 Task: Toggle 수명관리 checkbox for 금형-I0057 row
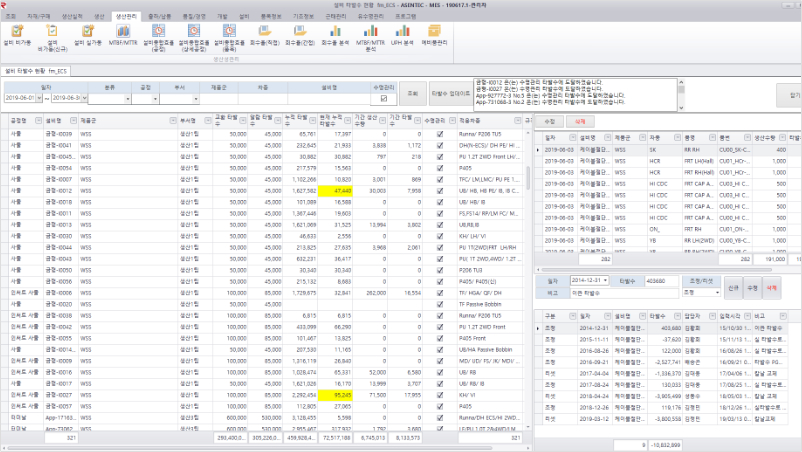pos(440,406)
